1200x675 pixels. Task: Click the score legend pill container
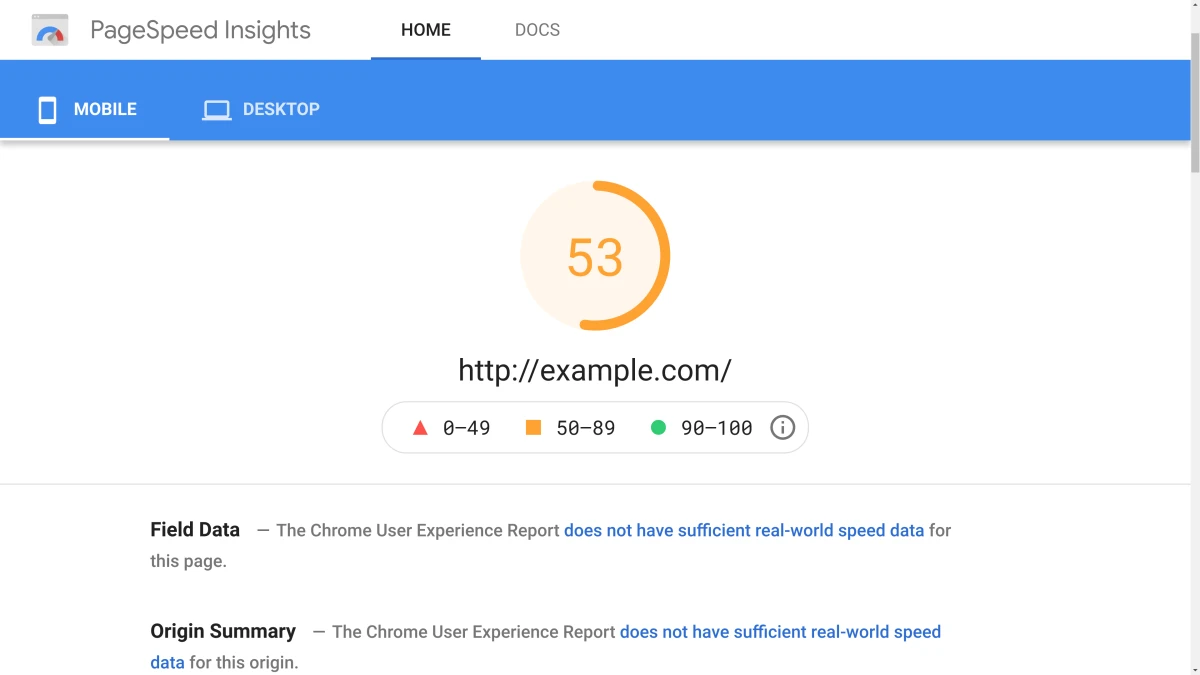595,427
